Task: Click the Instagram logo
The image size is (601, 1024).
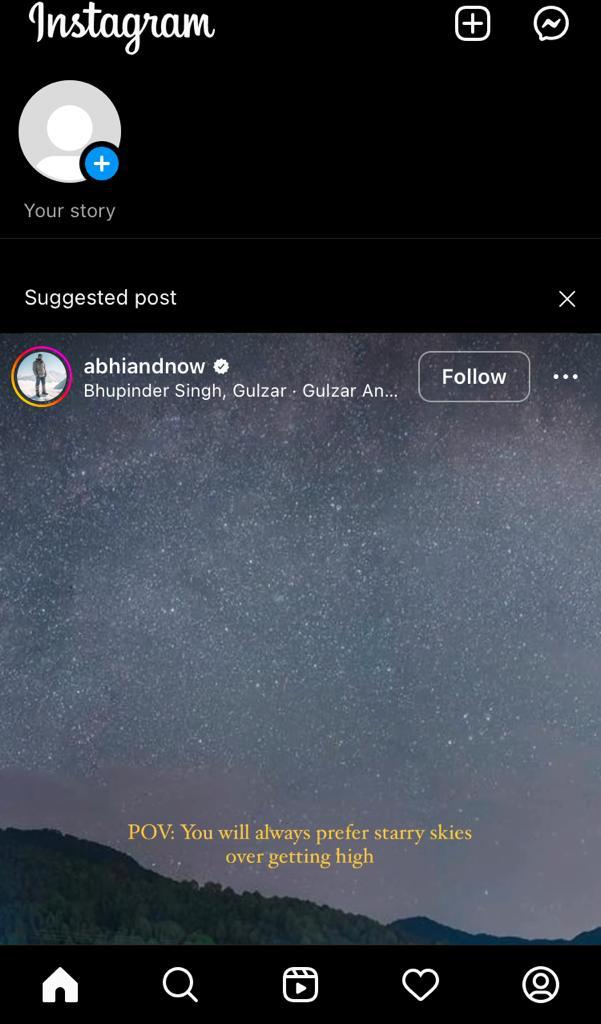Action: tap(122, 25)
